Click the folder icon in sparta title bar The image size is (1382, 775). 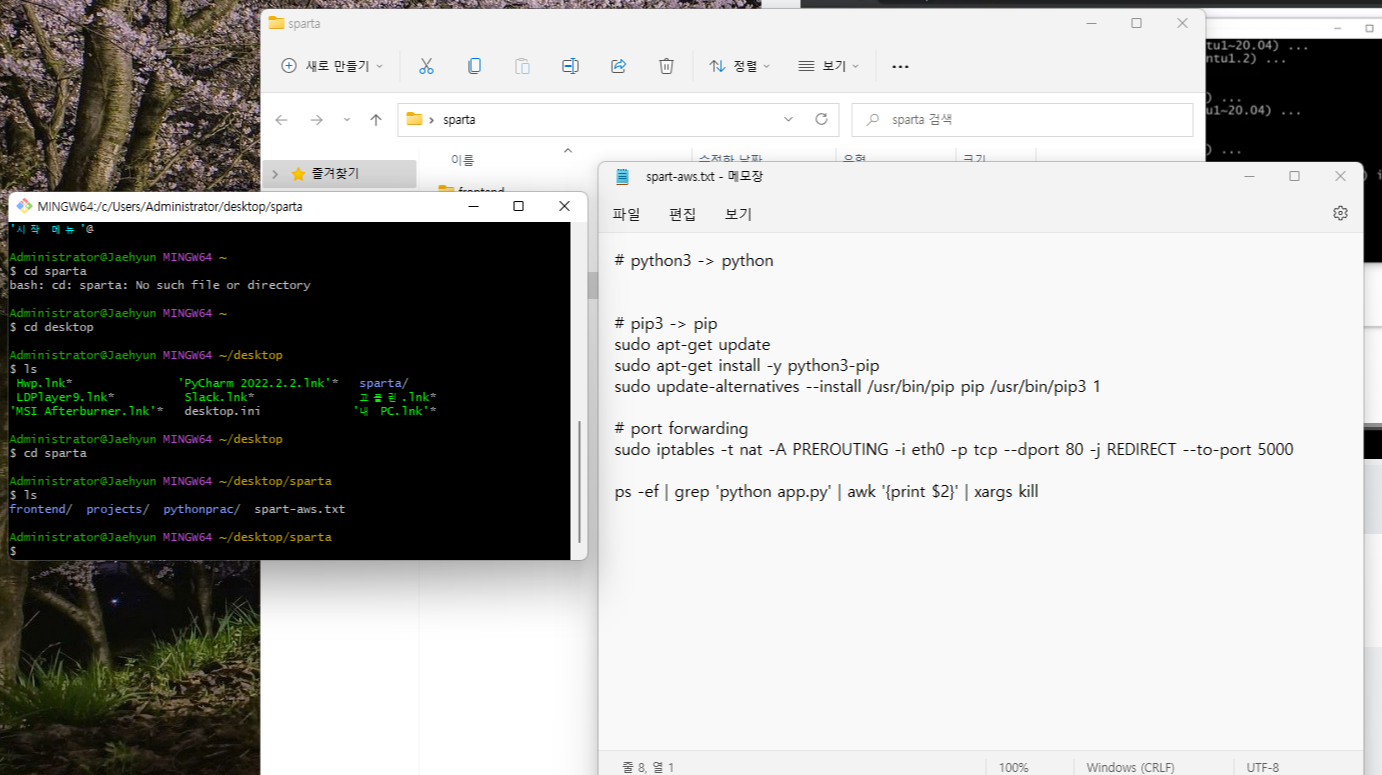pos(276,23)
